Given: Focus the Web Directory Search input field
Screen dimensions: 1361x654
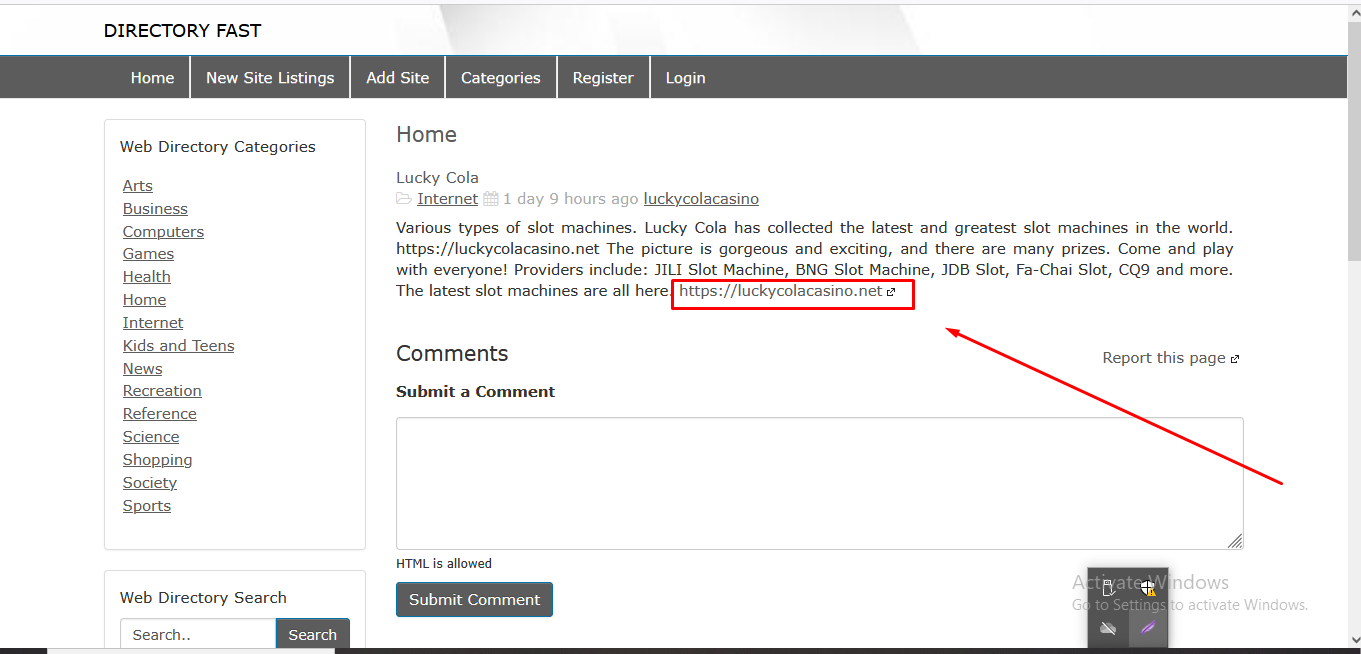Looking at the screenshot, I should pyautogui.click(x=198, y=635).
